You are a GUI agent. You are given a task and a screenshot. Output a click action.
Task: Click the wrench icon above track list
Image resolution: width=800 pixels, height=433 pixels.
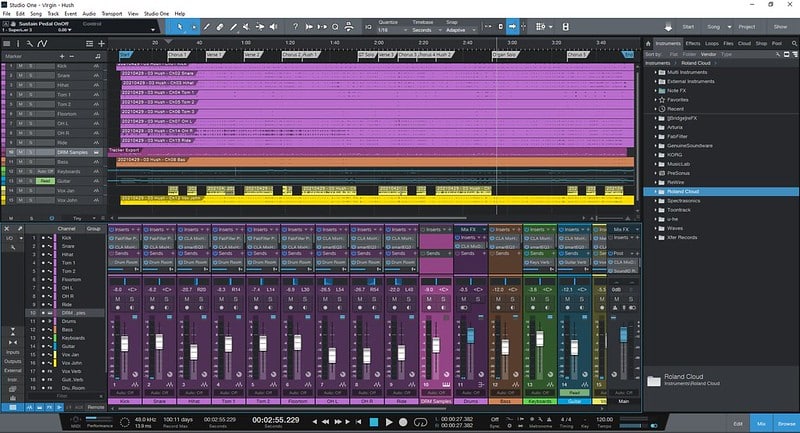click(x=30, y=44)
